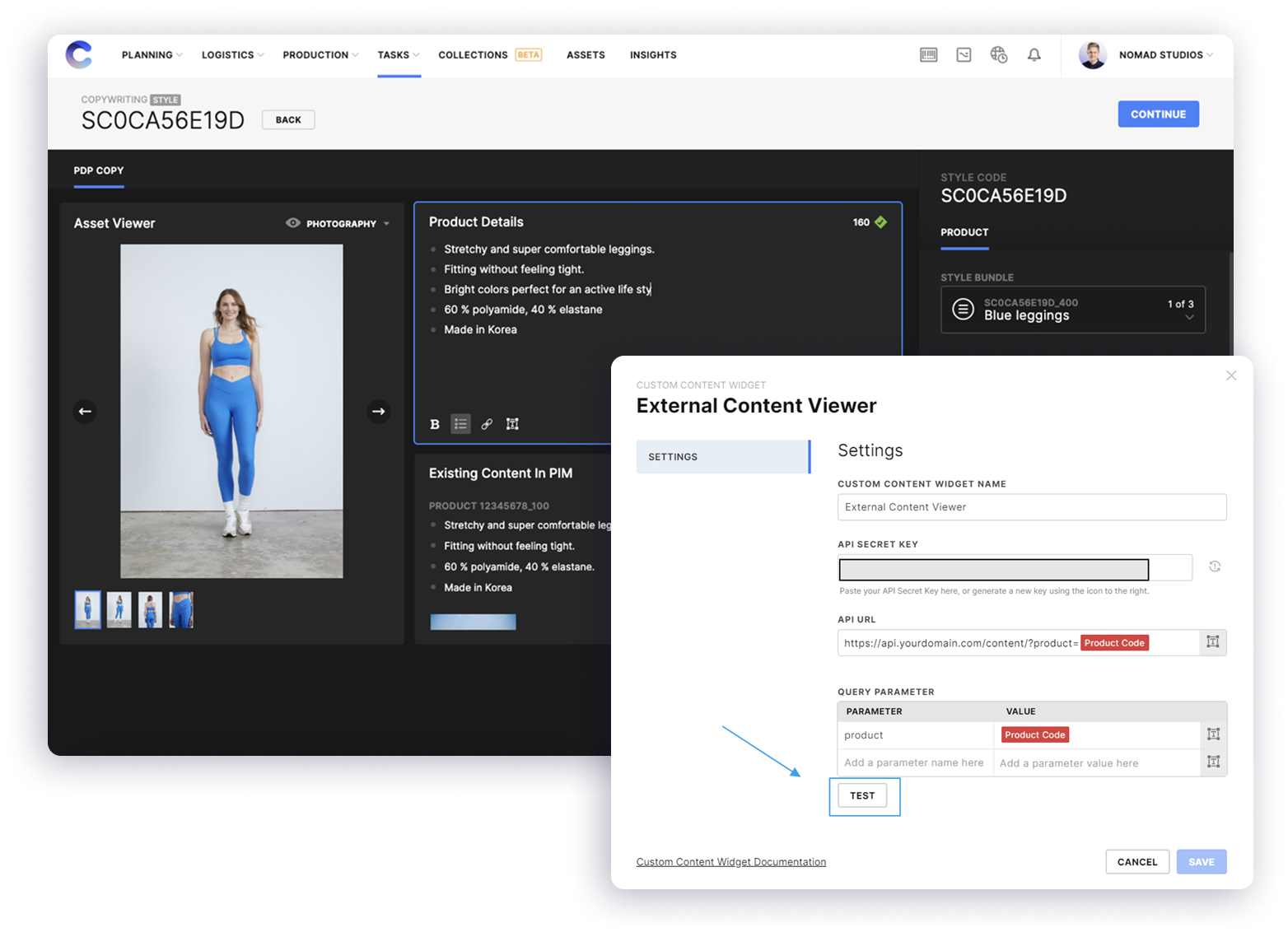The image size is (1288, 937).
Task: Click the Add a parameter value field
Action: (1096, 763)
